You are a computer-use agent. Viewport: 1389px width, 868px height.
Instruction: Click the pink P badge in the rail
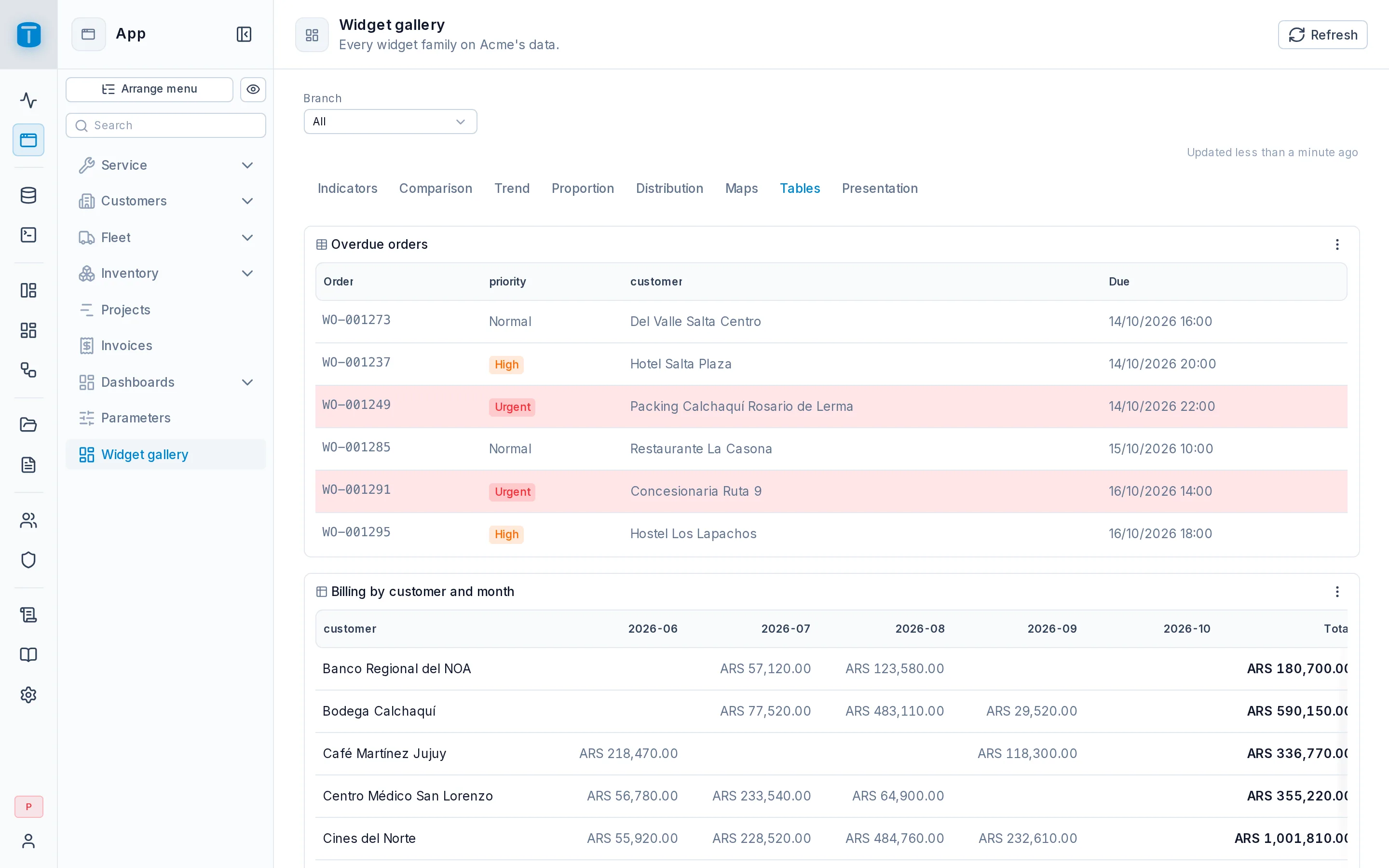coord(29,807)
